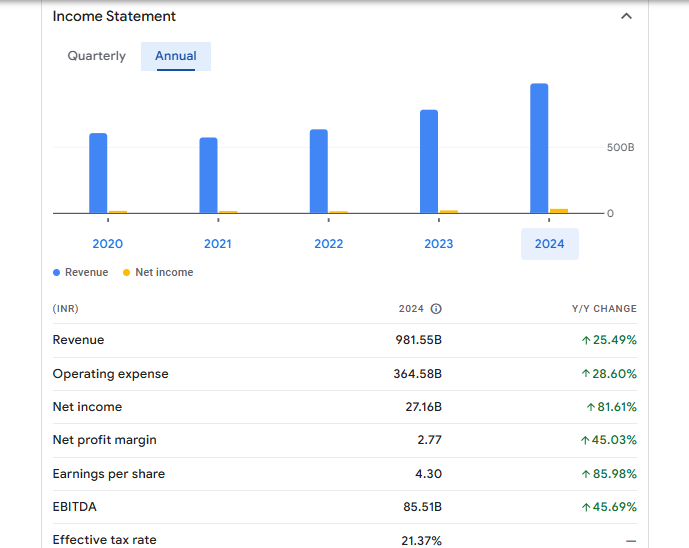Click the 2021 blue revenue bar

208,175
